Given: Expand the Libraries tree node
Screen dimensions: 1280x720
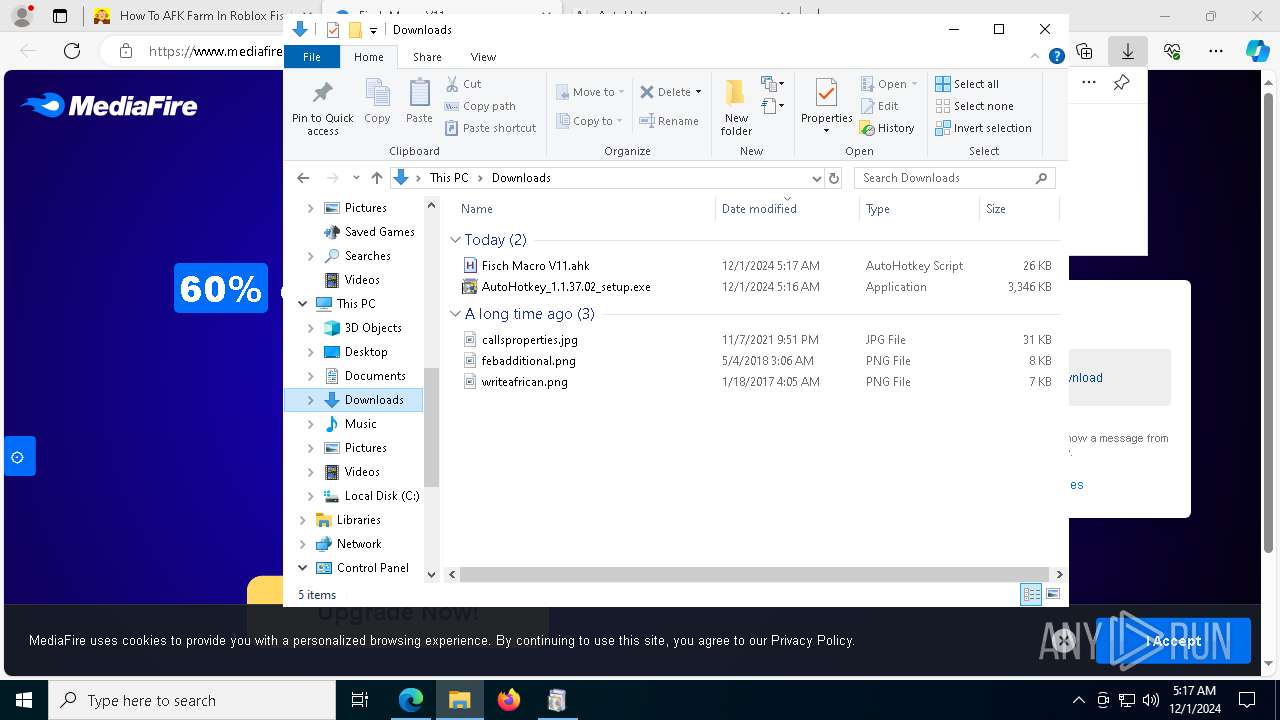Looking at the screenshot, I should pyautogui.click(x=303, y=520).
